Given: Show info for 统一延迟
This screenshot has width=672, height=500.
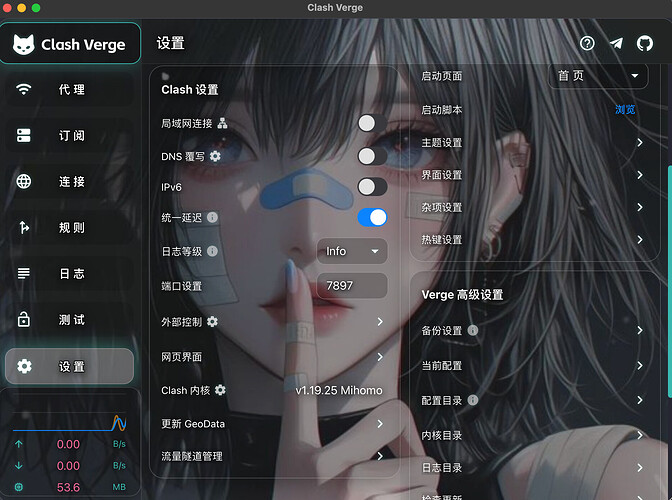Looking at the screenshot, I should coord(212,217).
